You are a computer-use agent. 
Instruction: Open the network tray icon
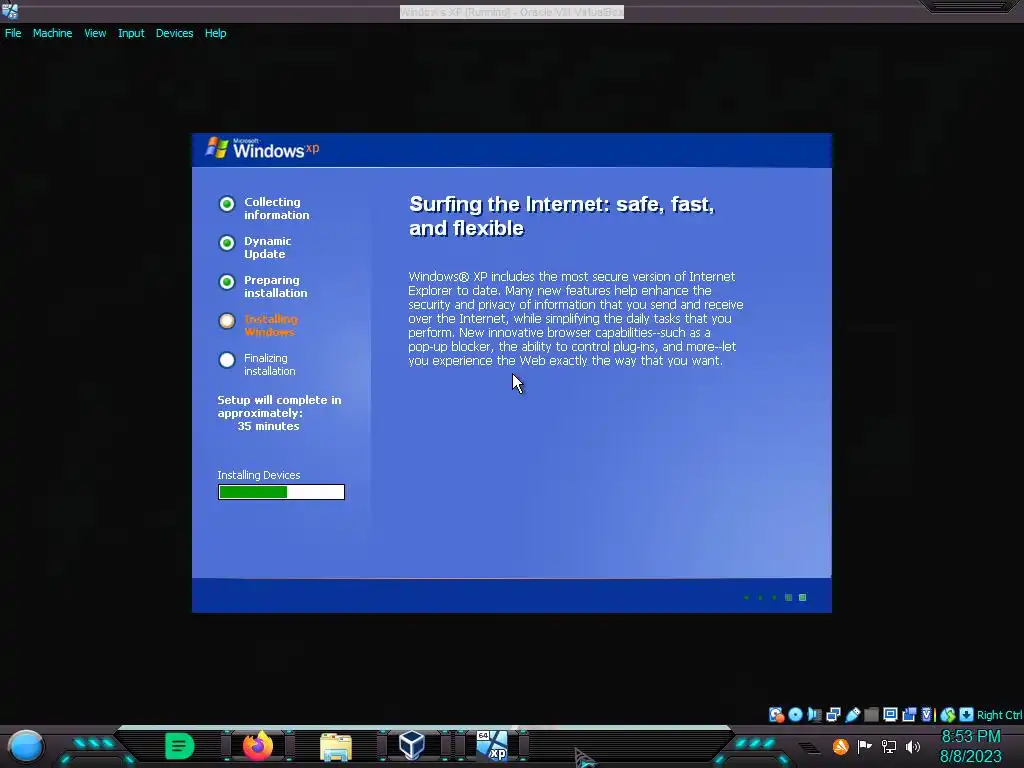coord(889,746)
